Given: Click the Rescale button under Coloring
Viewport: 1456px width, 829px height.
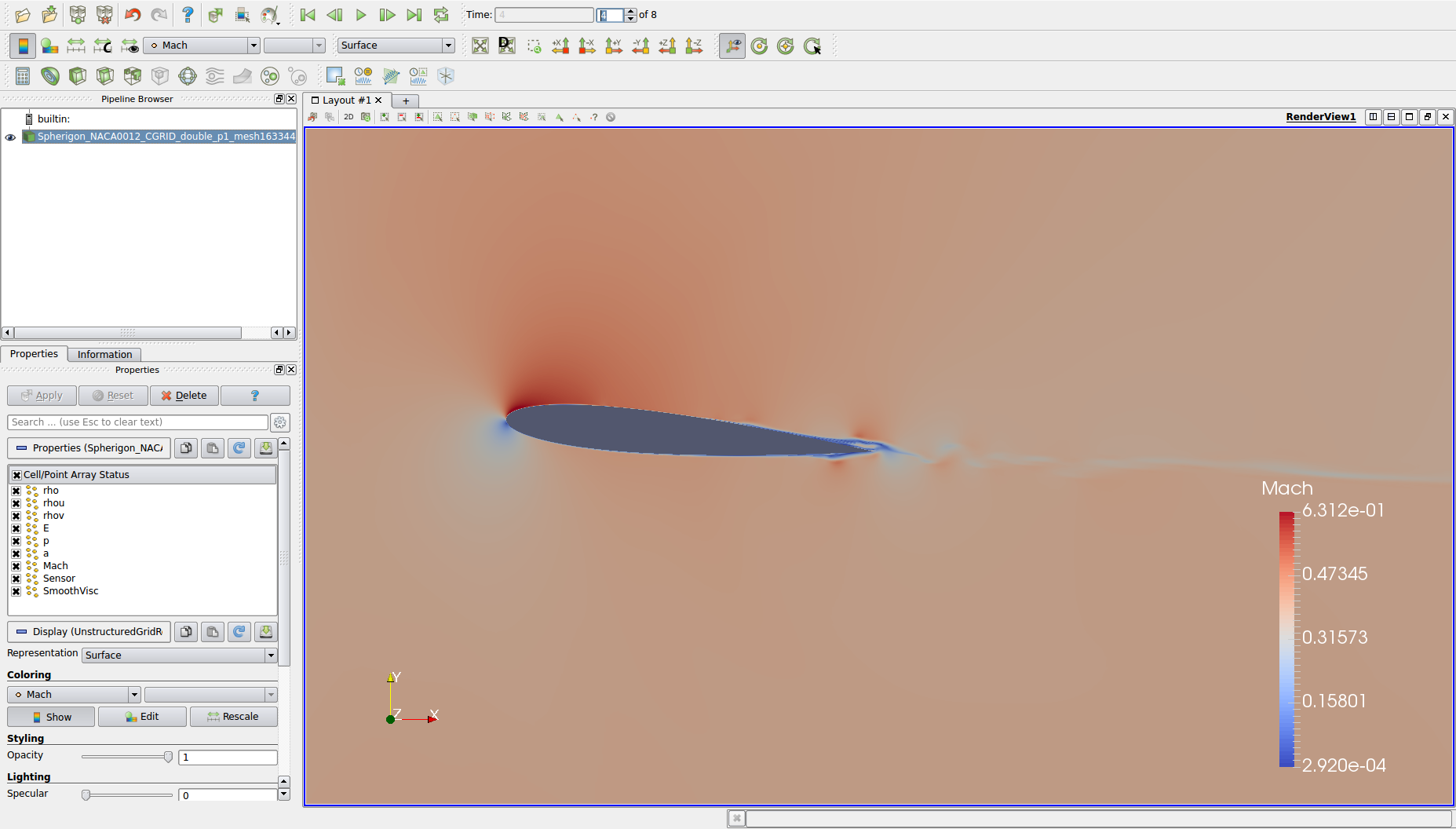Looking at the screenshot, I should [x=233, y=717].
